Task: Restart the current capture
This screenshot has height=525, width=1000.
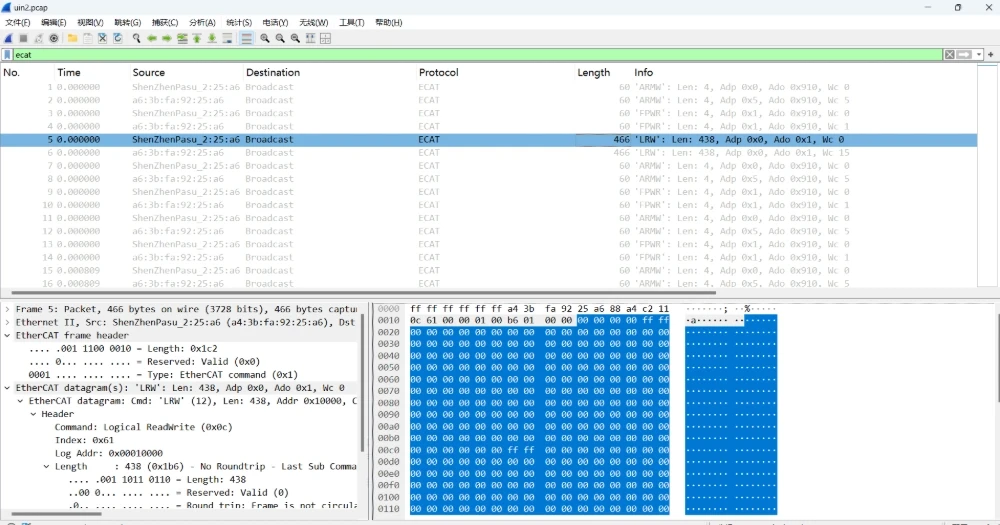Action: pos(39,38)
